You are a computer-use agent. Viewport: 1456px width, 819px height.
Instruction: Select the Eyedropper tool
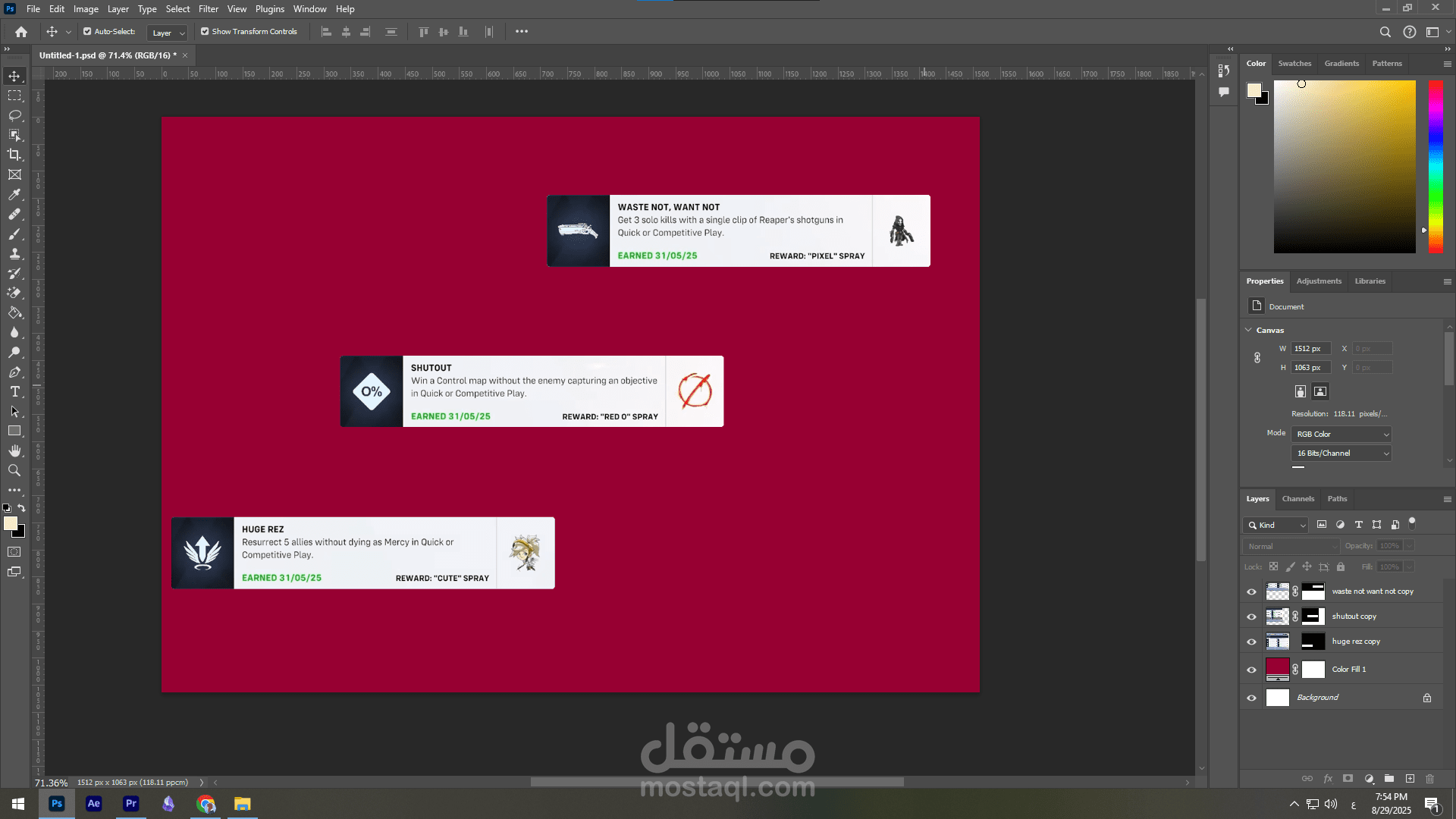(14, 194)
